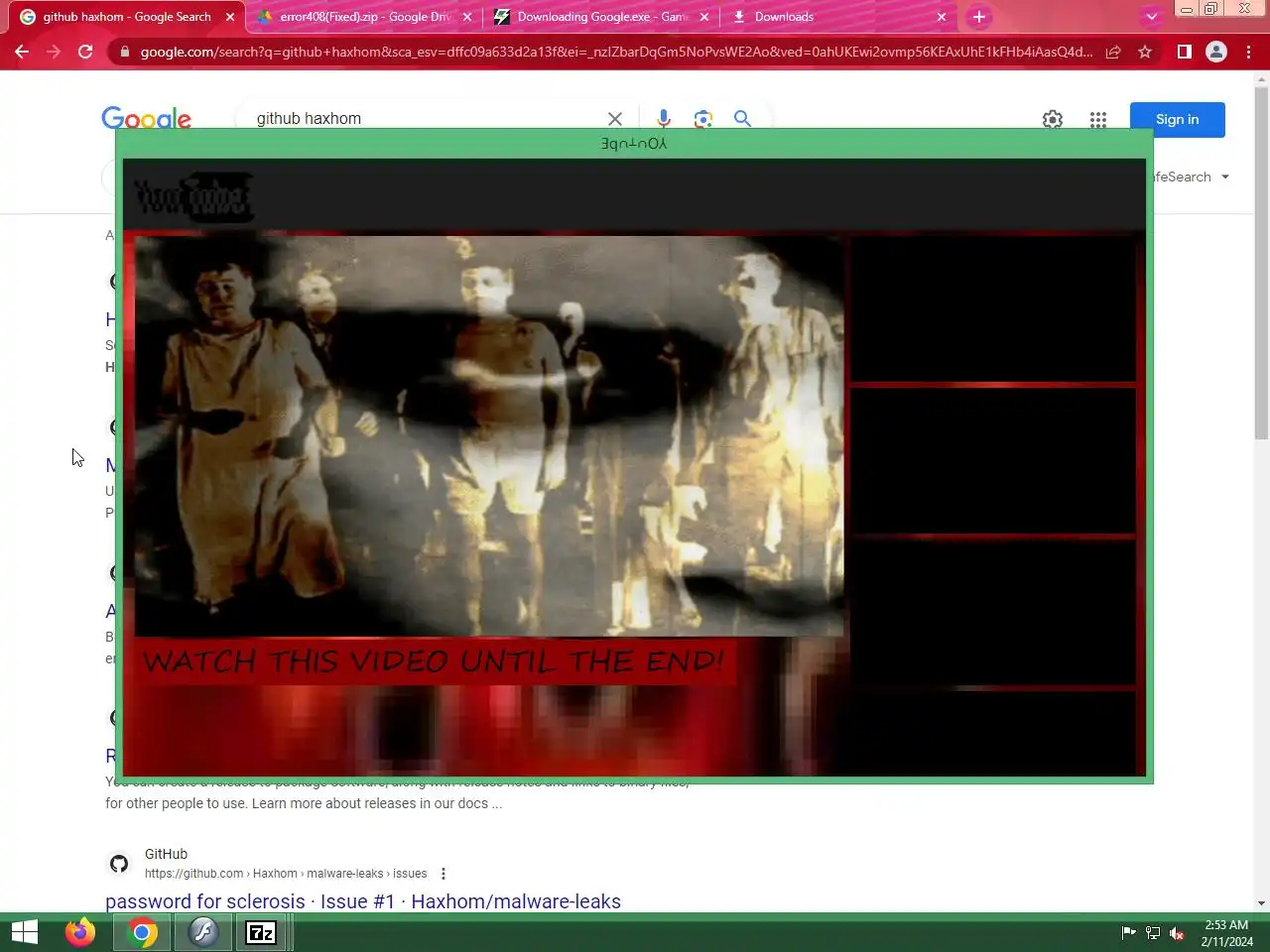Image resolution: width=1270 pixels, height=952 pixels.
Task: Click the browser forward arrow
Action: click(x=54, y=52)
